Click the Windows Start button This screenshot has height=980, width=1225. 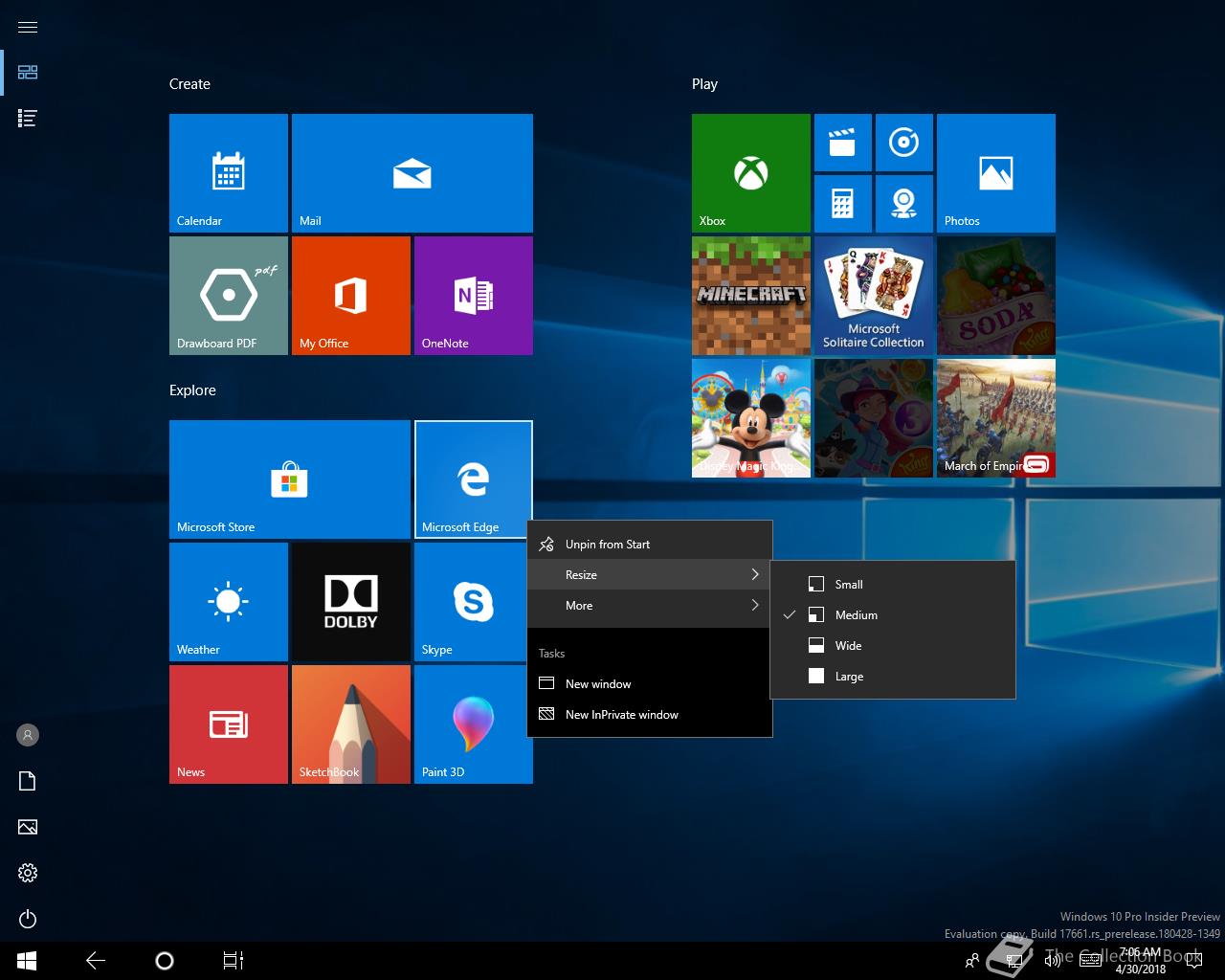point(27,961)
